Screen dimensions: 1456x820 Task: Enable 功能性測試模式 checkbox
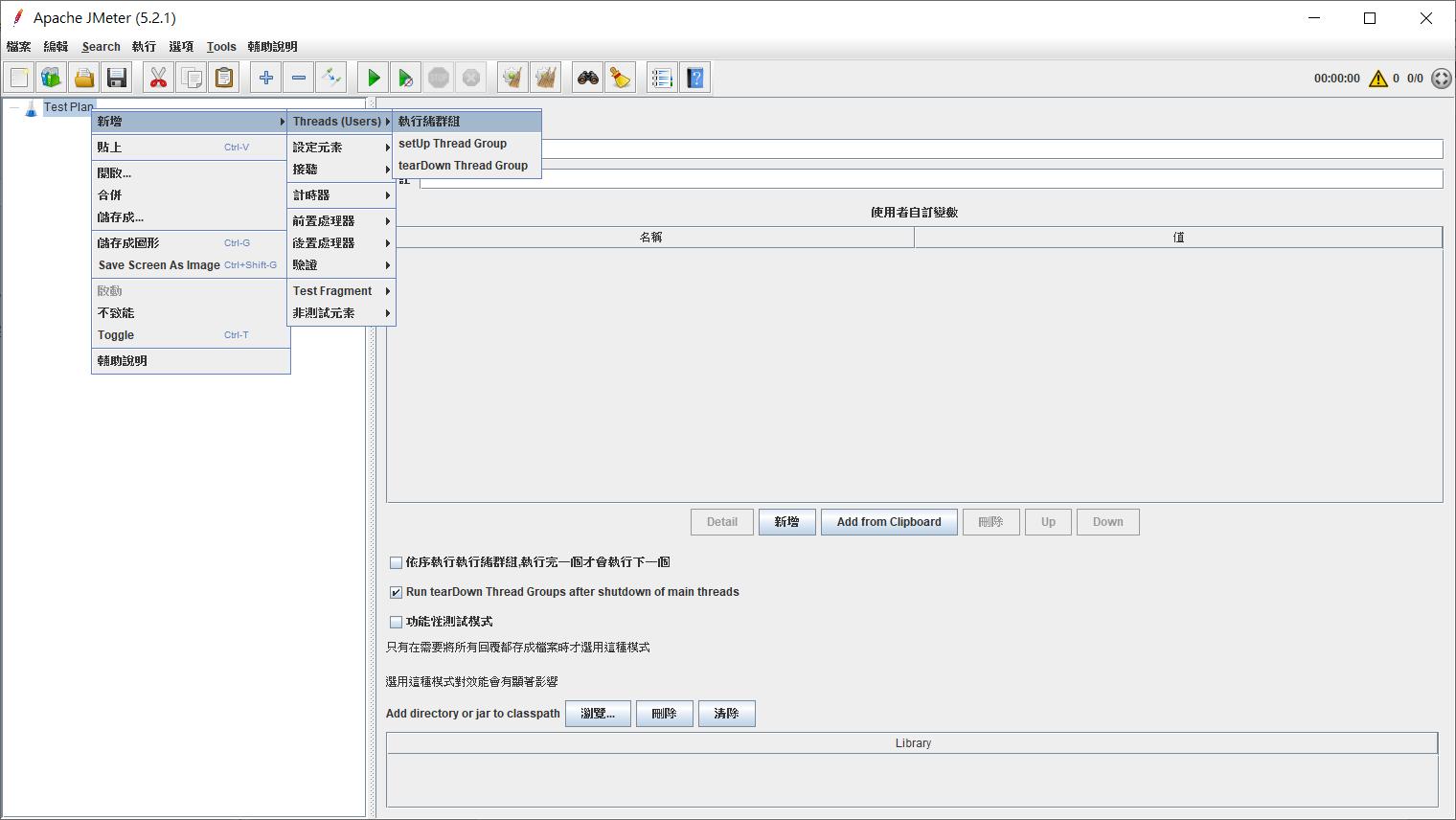click(x=396, y=622)
